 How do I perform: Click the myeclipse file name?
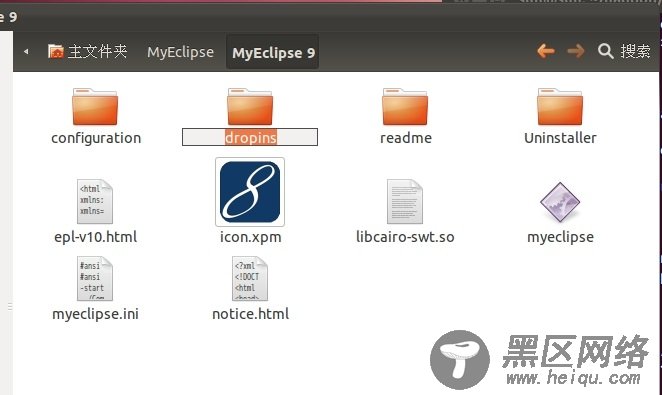click(560, 237)
